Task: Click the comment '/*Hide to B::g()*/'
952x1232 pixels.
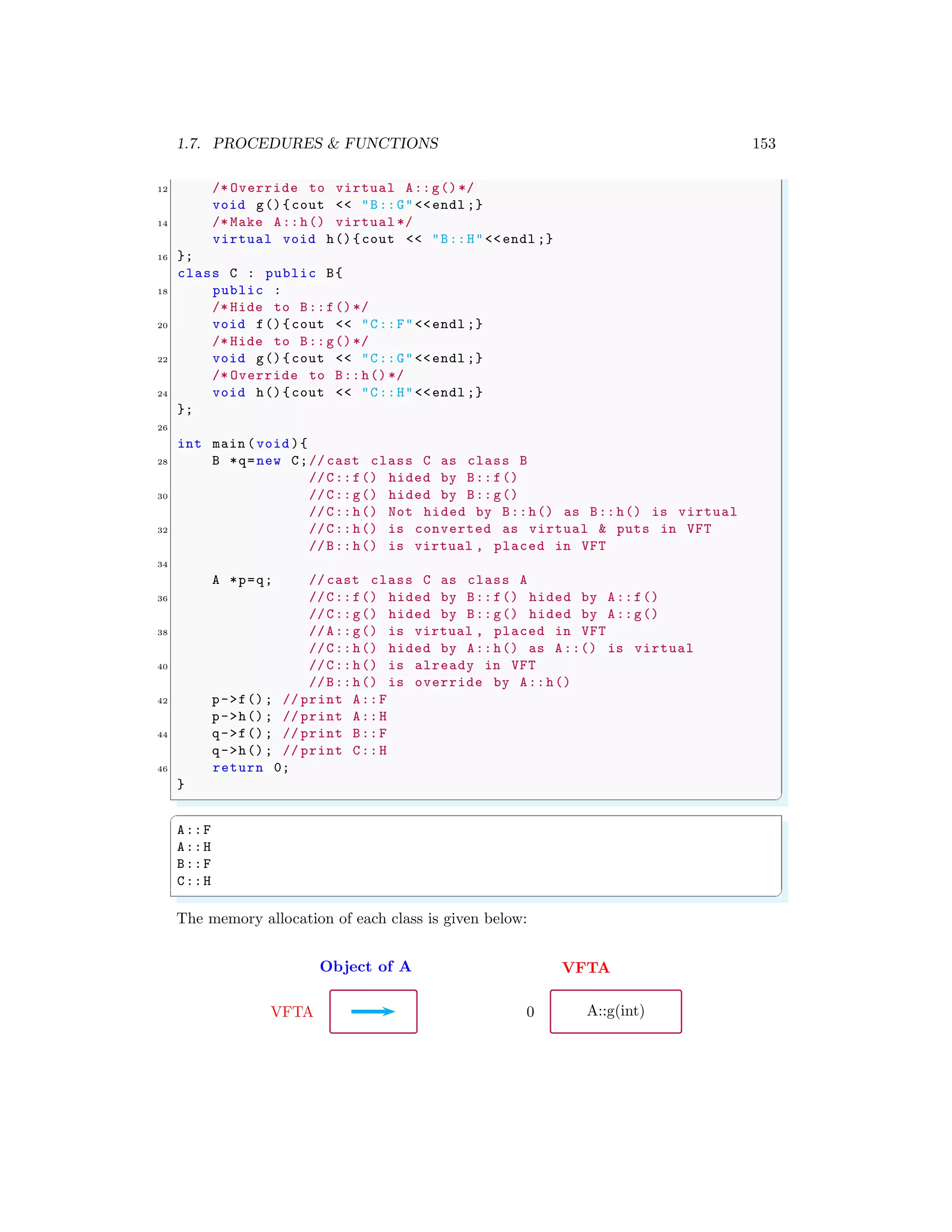Action: point(291,341)
